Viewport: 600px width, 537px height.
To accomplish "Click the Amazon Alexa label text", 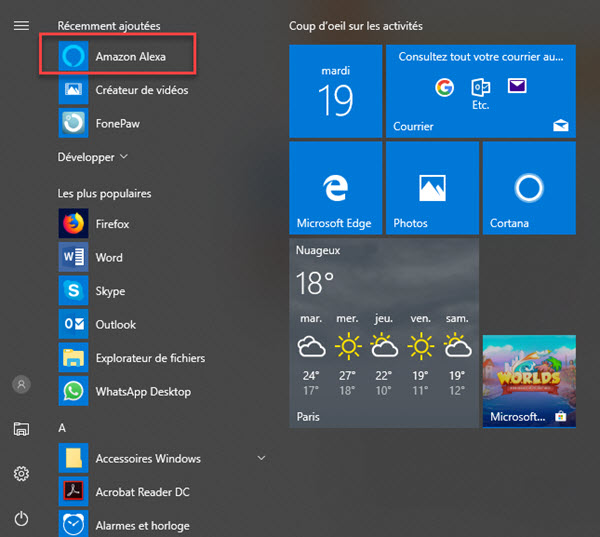I will click(130, 57).
